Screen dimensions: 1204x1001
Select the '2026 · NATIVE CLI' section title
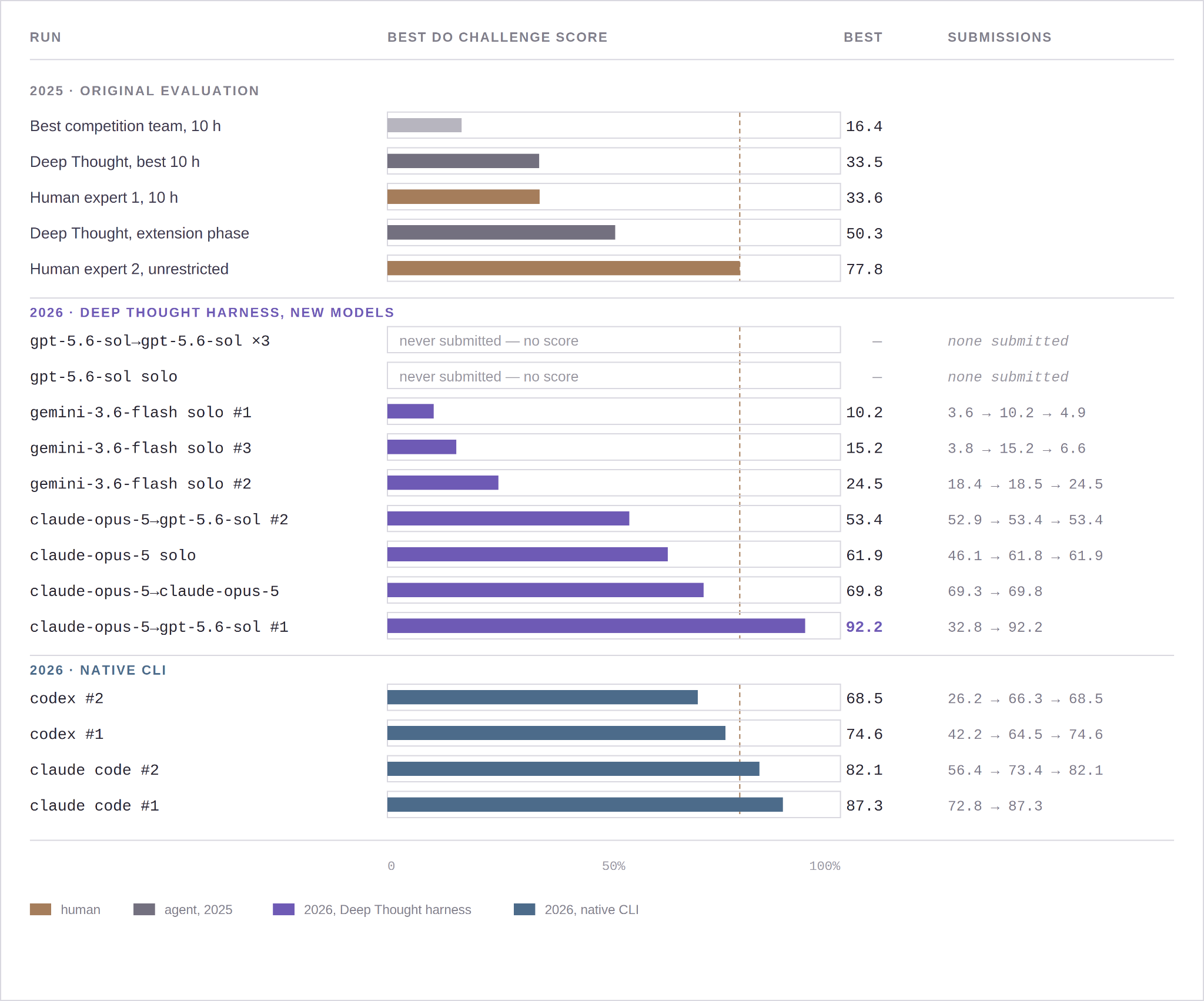(x=98, y=670)
